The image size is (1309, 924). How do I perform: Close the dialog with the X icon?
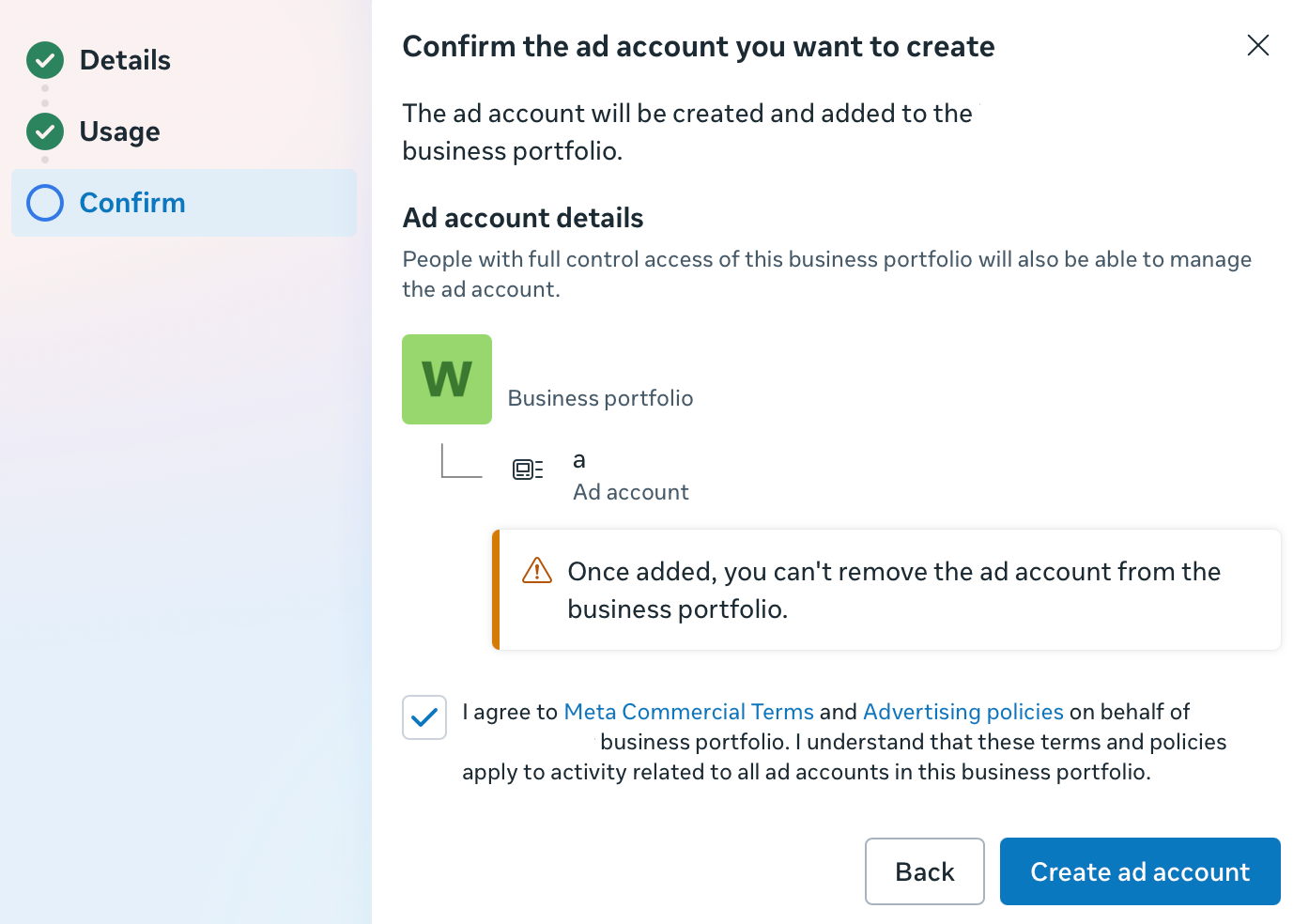(1257, 45)
